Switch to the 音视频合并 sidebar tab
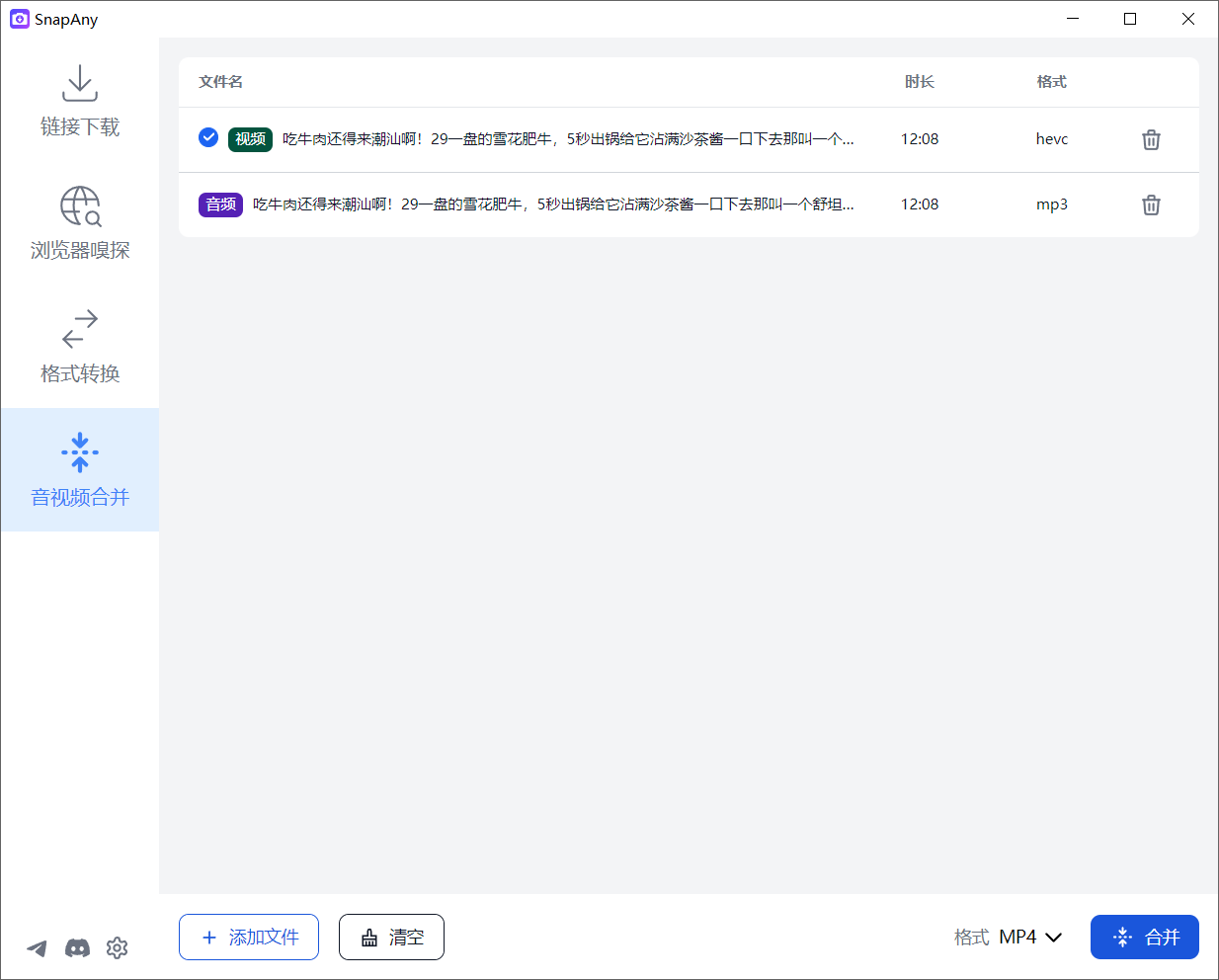Image resolution: width=1219 pixels, height=980 pixels. (79, 470)
